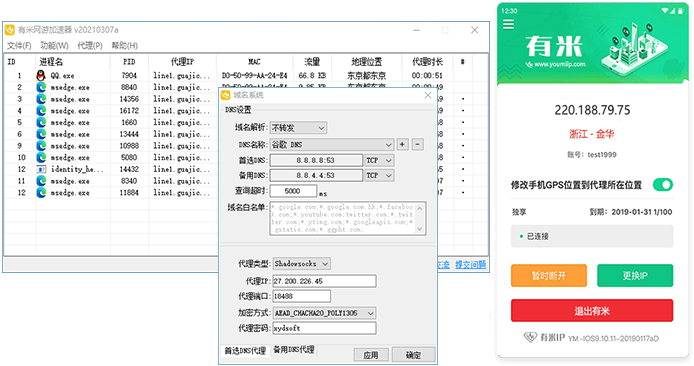Close the 域名系统 dialog
This screenshot has width=694, height=366.
428,95
